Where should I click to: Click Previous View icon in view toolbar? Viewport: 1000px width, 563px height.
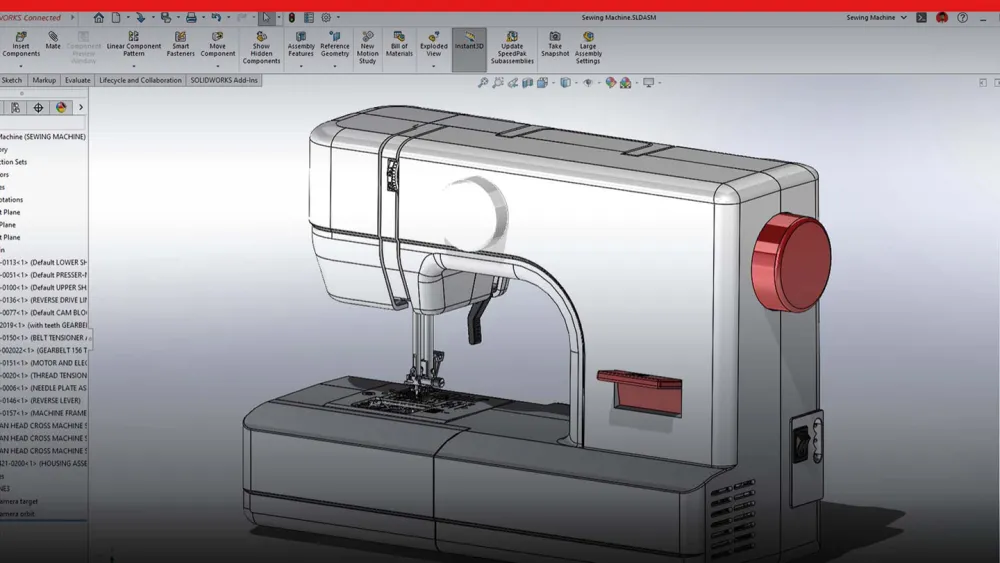[513, 82]
